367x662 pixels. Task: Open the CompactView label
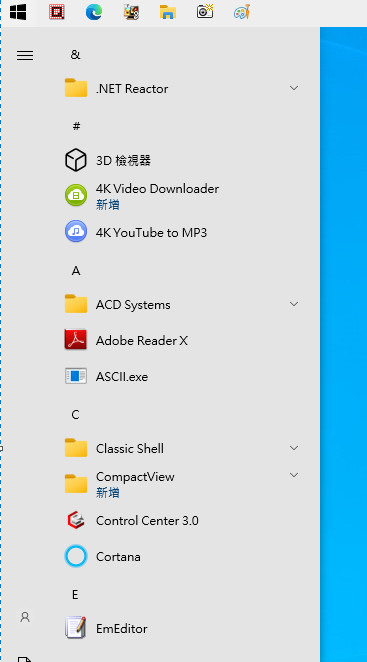[x=135, y=477]
